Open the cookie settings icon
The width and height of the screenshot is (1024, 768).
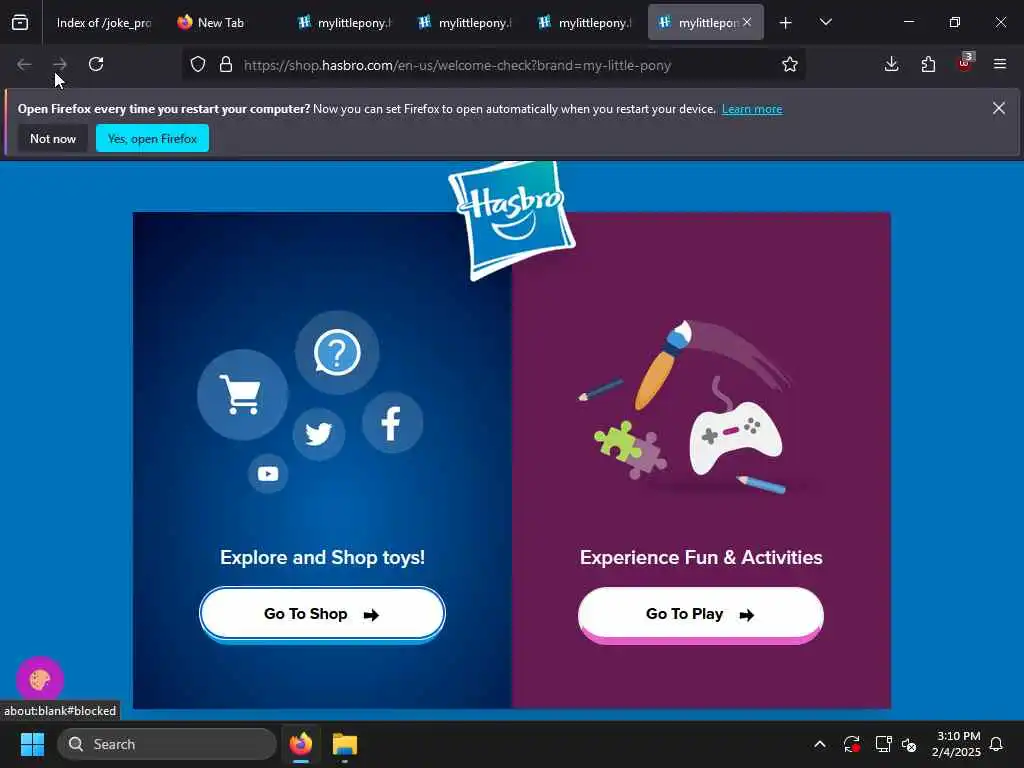pos(40,680)
